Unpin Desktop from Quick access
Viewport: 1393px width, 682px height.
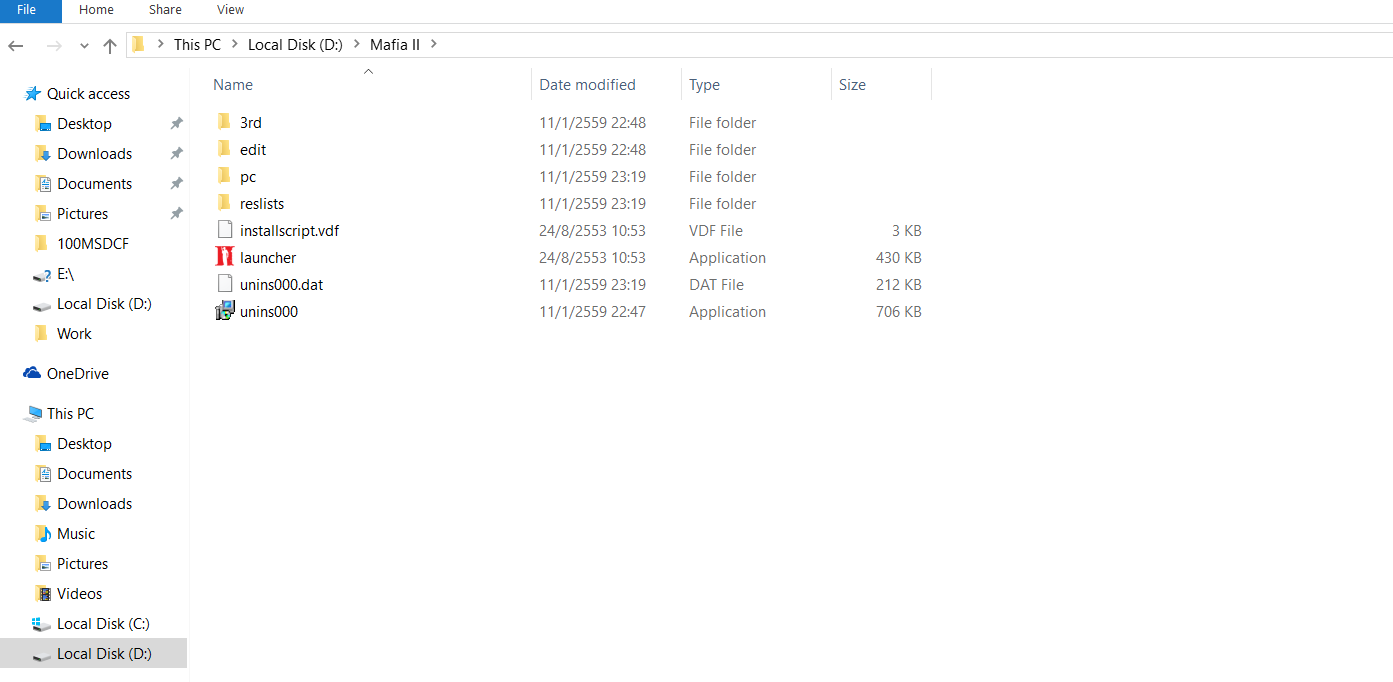(x=176, y=123)
